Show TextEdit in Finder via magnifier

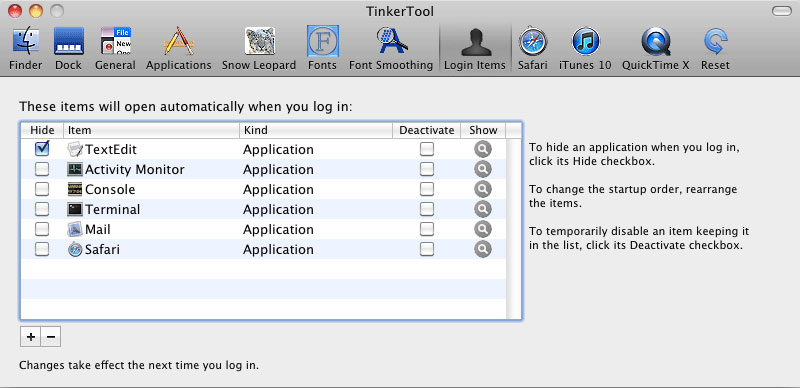point(482,149)
